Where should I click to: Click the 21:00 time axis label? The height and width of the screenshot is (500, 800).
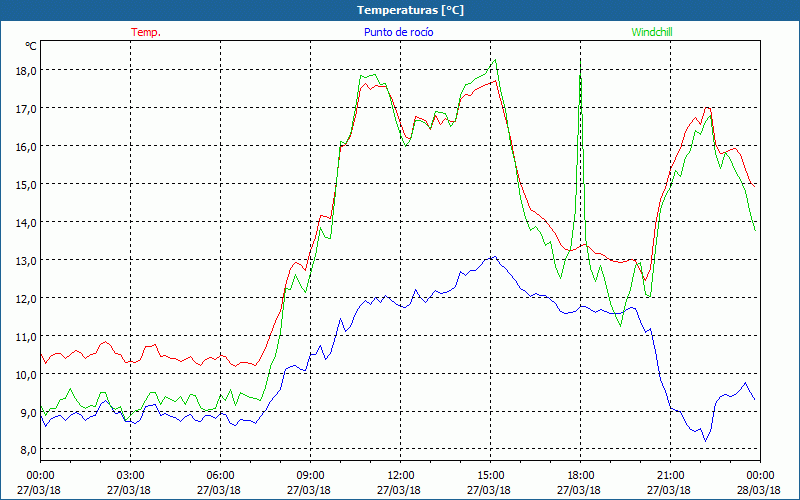click(670, 476)
